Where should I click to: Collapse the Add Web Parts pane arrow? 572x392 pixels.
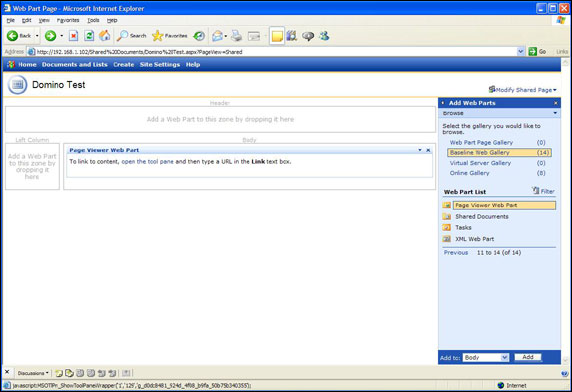(443, 103)
